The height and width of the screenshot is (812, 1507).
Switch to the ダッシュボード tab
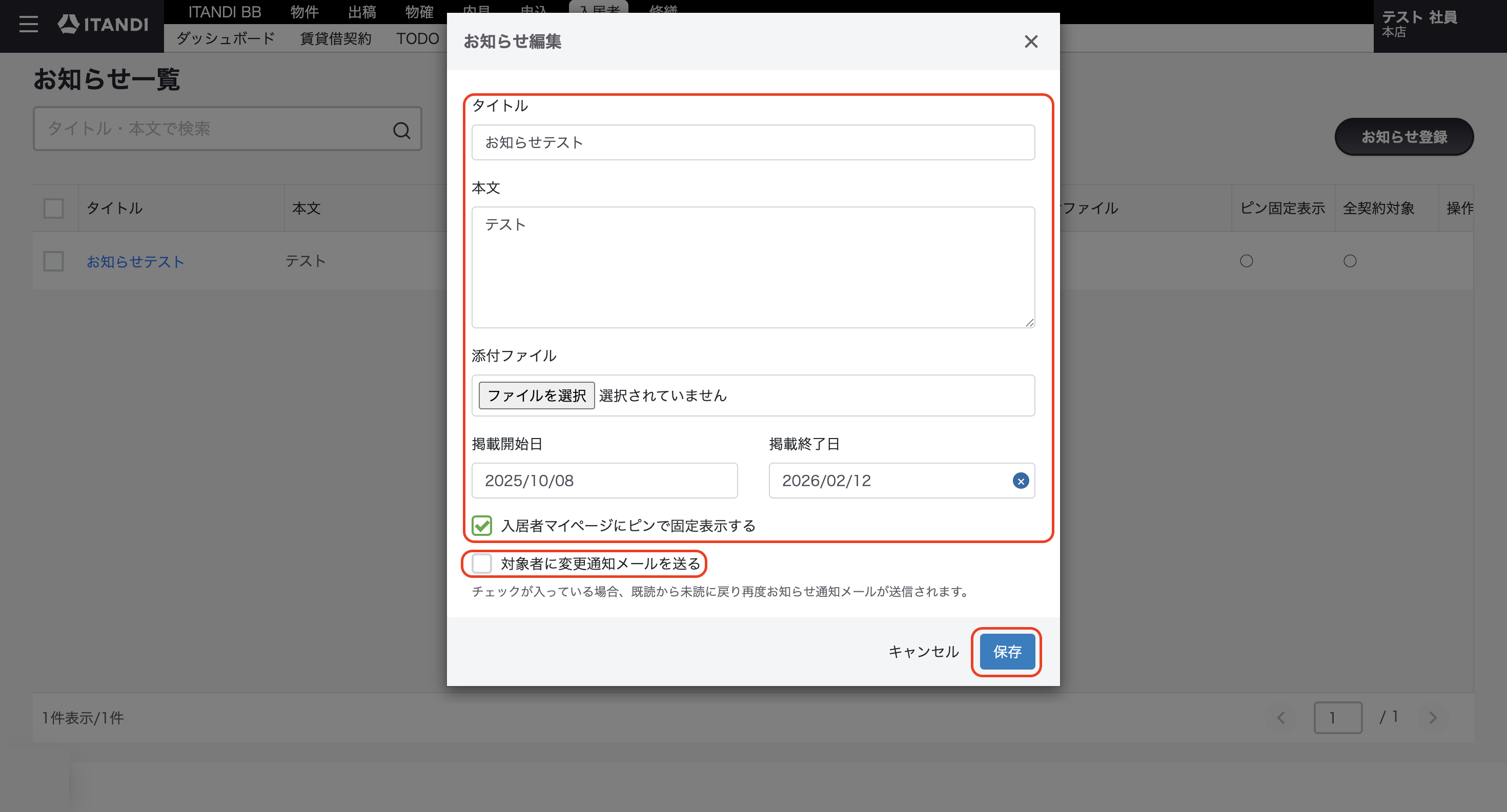pos(225,38)
